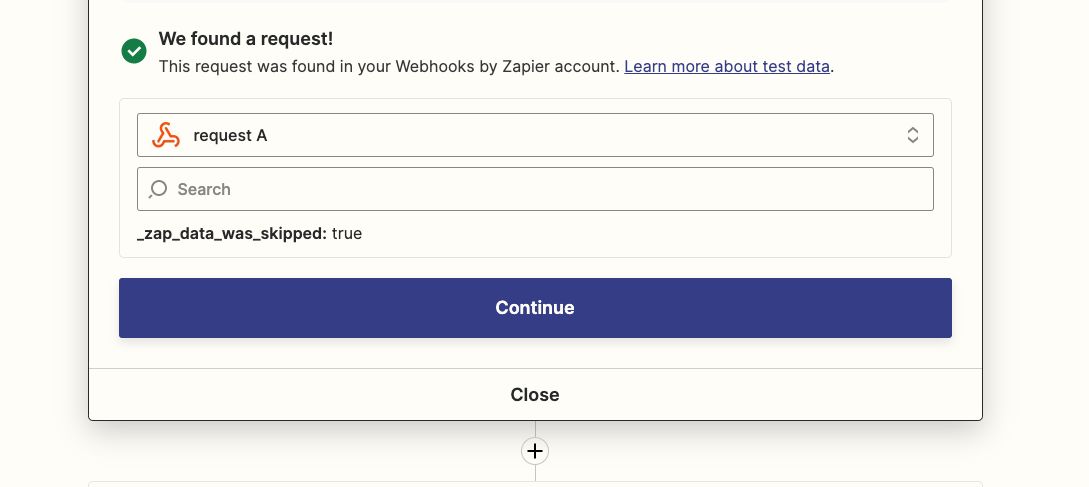Click the _zap_data_was_skipped field name
The width and height of the screenshot is (1089, 487).
tap(232, 233)
